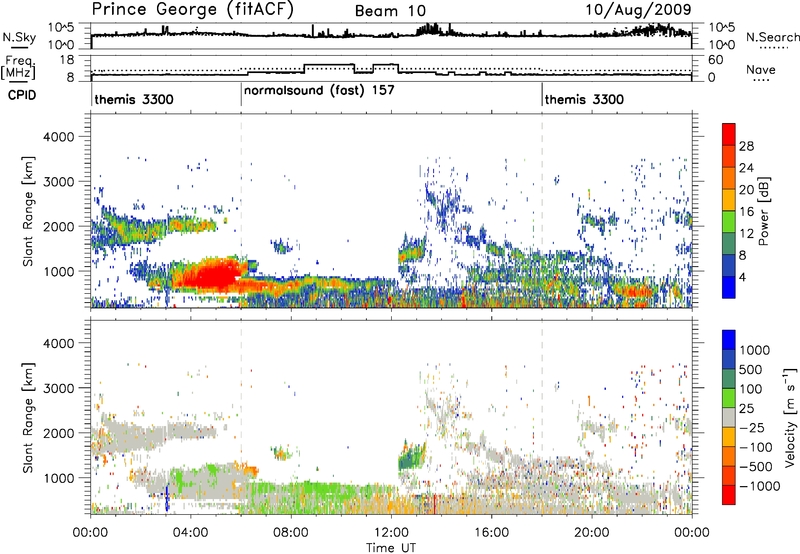This screenshot has width=800, height=554.
Task: Click the "1000" tick on the power panel
Action: 59,271
